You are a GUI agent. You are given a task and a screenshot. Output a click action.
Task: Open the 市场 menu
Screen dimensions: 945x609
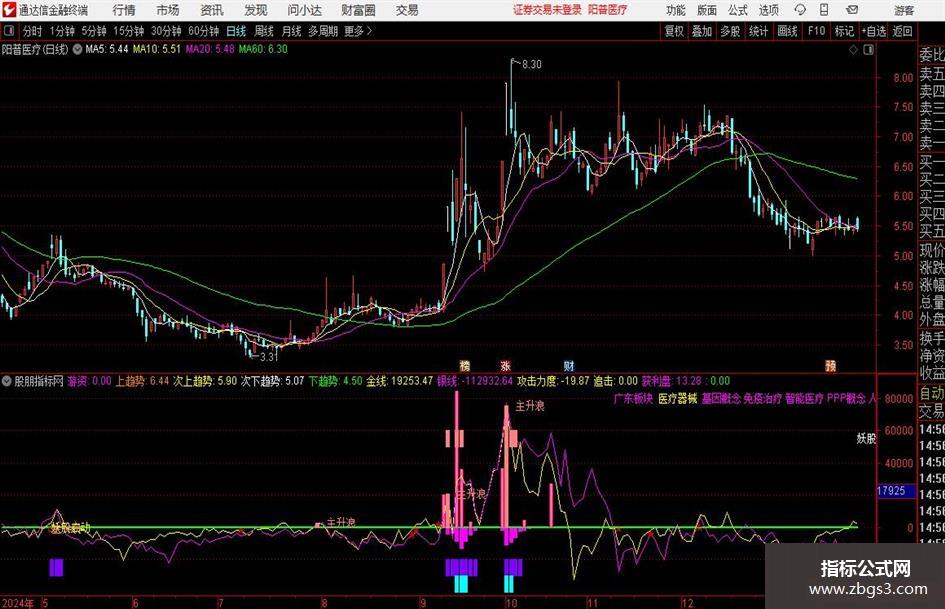pos(167,10)
